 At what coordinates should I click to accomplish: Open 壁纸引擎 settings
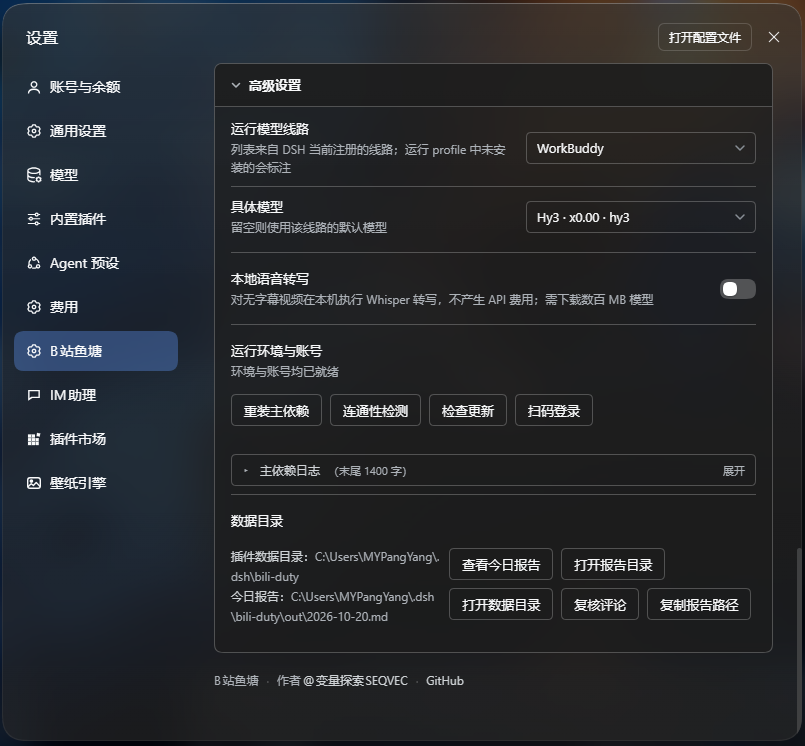coord(96,483)
